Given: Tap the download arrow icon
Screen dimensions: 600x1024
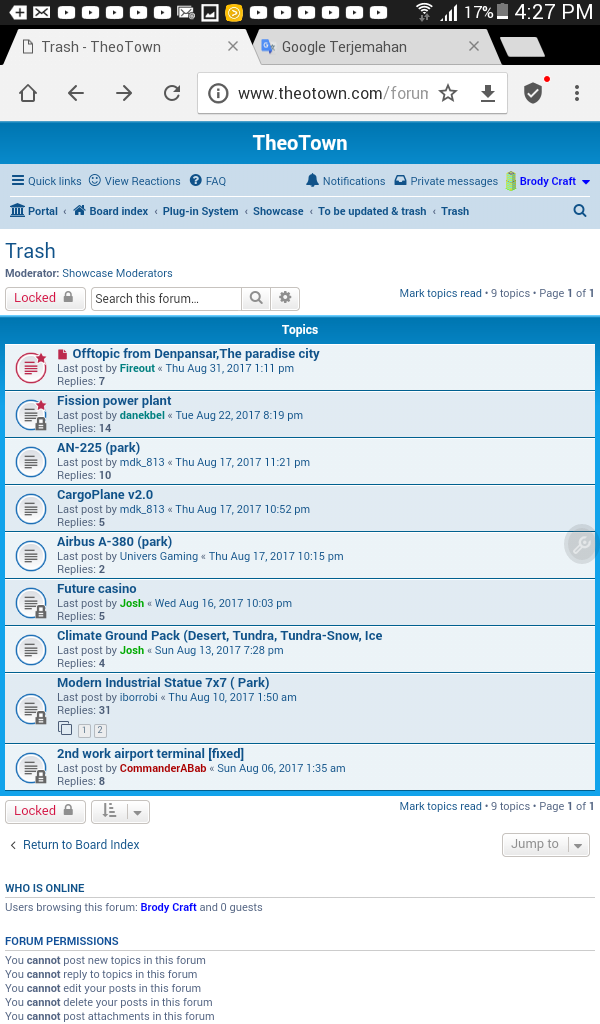Looking at the screenshot, I should coord(488,93).
